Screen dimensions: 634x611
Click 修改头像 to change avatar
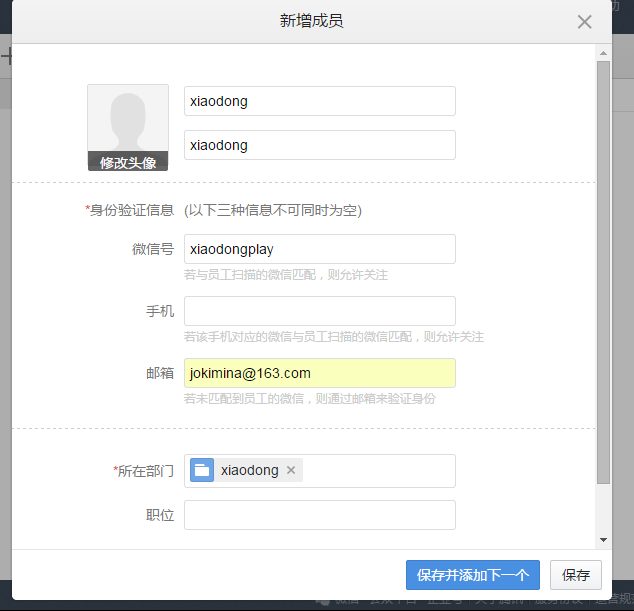[128, 163]
